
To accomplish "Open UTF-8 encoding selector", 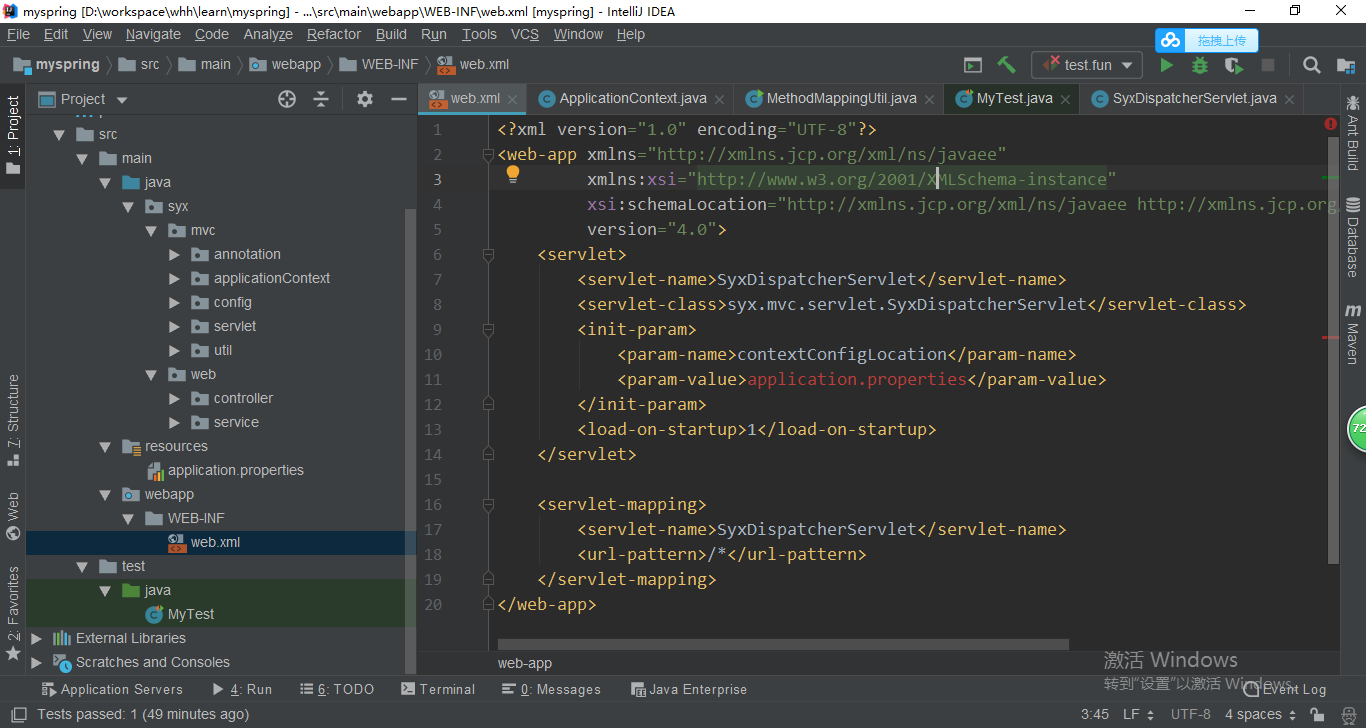I will tap(1190, 714).
